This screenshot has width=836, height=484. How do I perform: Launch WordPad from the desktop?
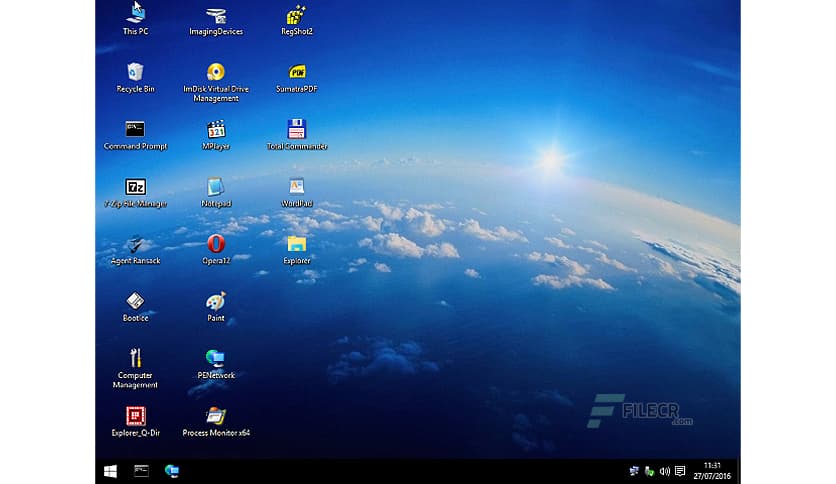(x=296, y=192)
